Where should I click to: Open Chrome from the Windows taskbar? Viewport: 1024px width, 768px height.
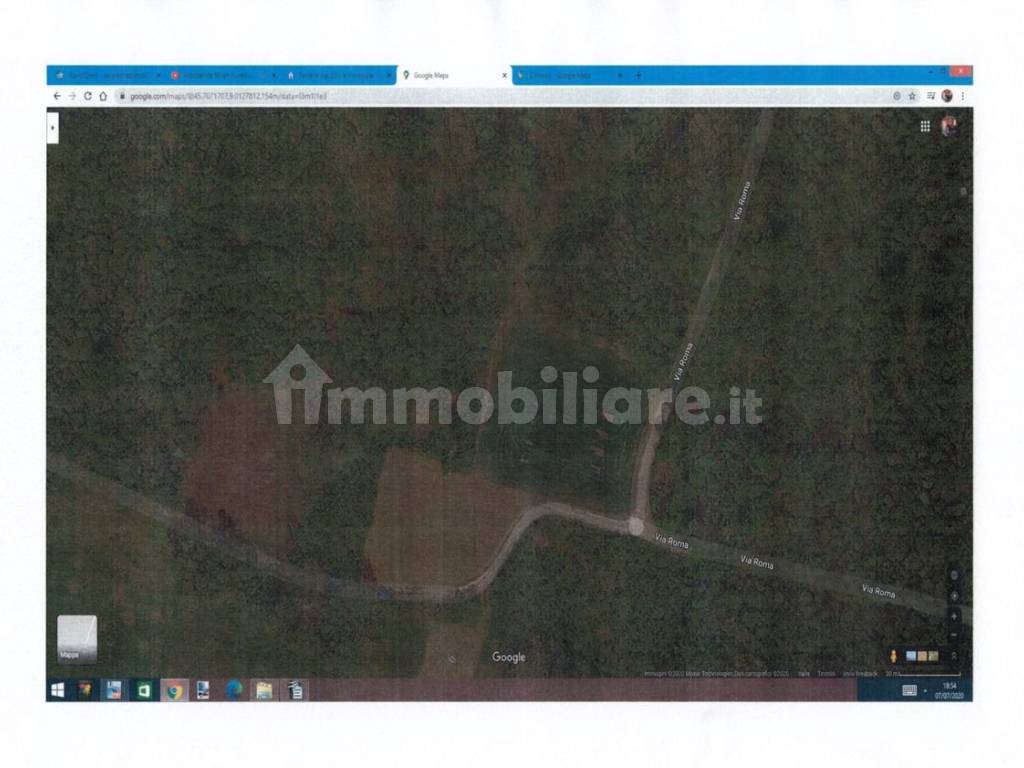(174, 690)
